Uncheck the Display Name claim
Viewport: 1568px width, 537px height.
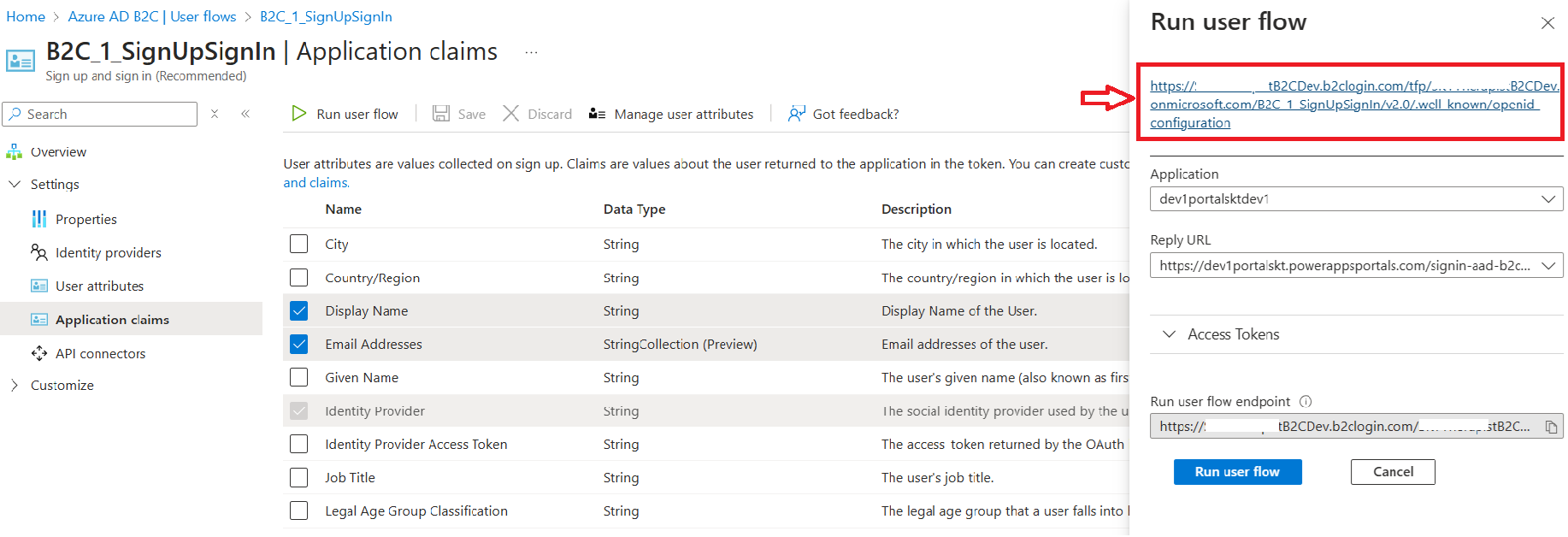click(x=298, y=311)
